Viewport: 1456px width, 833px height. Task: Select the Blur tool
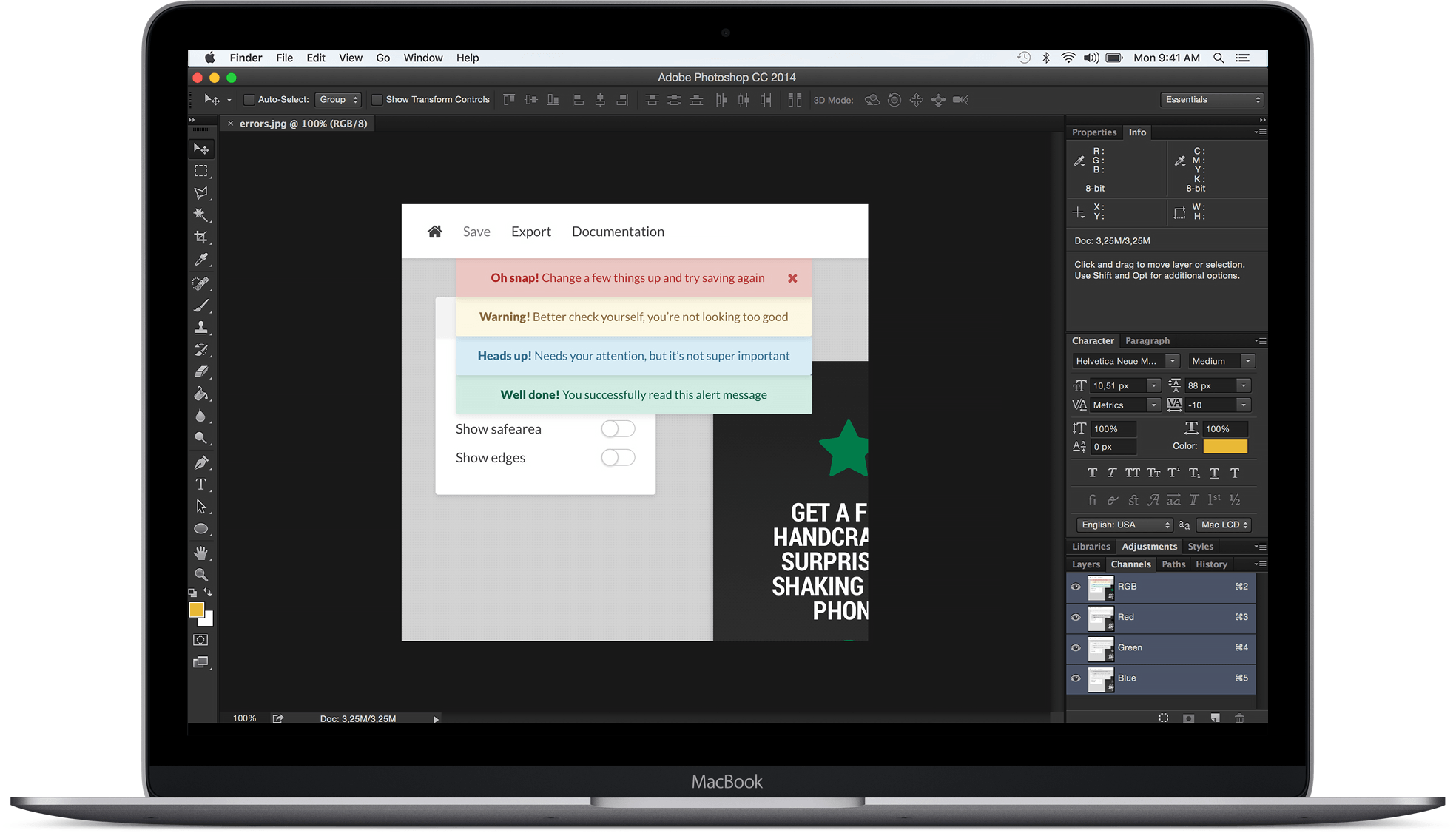[201, 416]
